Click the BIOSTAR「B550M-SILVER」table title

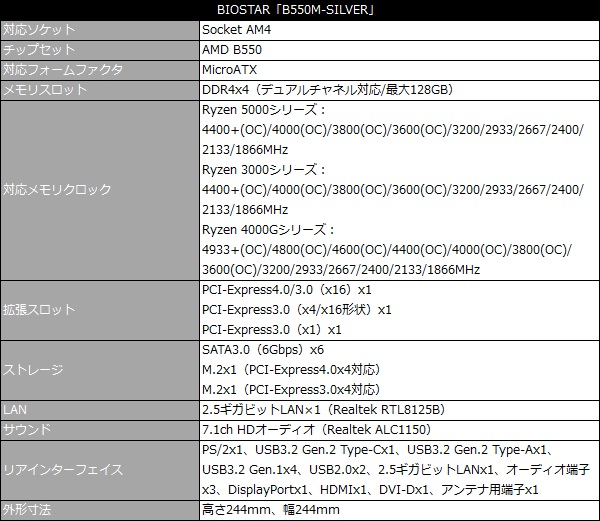click(295, 10)
